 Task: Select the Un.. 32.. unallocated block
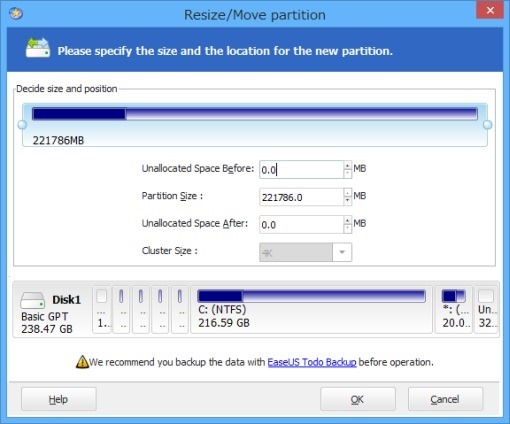486,309
